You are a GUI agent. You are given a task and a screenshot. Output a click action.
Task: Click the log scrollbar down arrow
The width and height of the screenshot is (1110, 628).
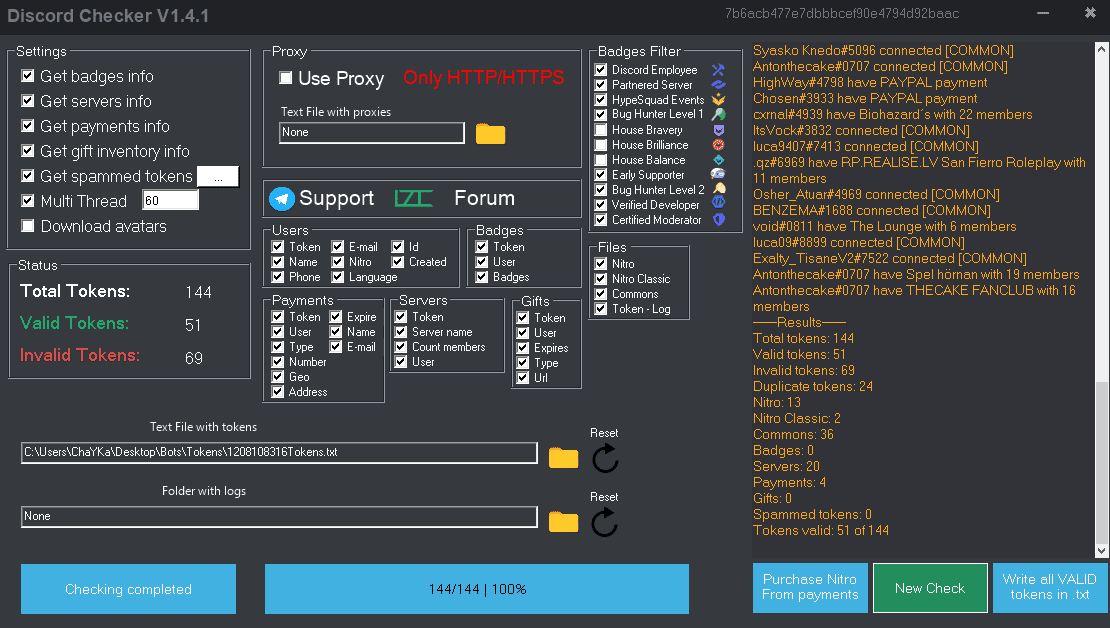[x=1102, y=550]
